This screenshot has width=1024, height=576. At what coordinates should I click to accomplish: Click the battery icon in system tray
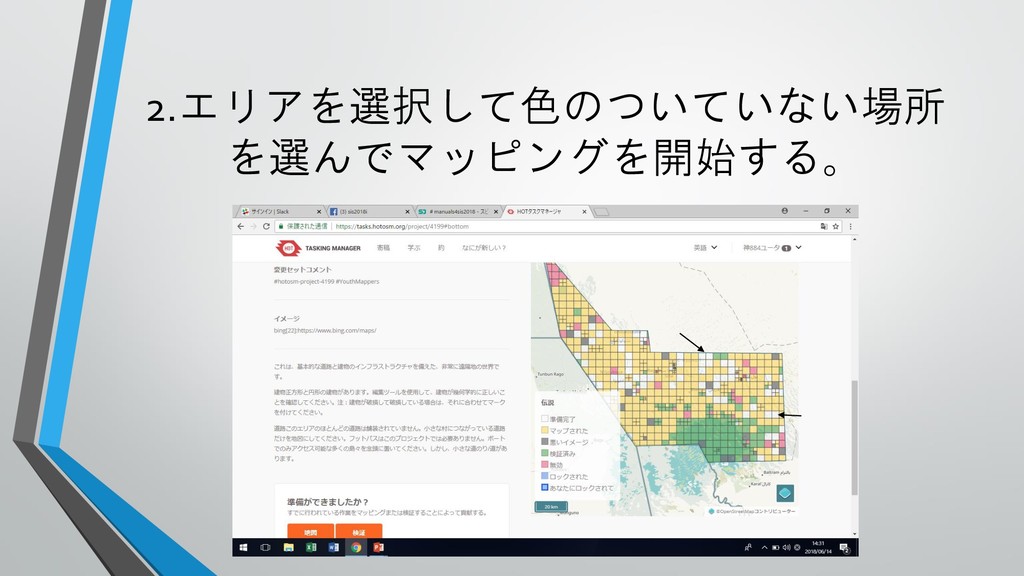coord(775,547)
